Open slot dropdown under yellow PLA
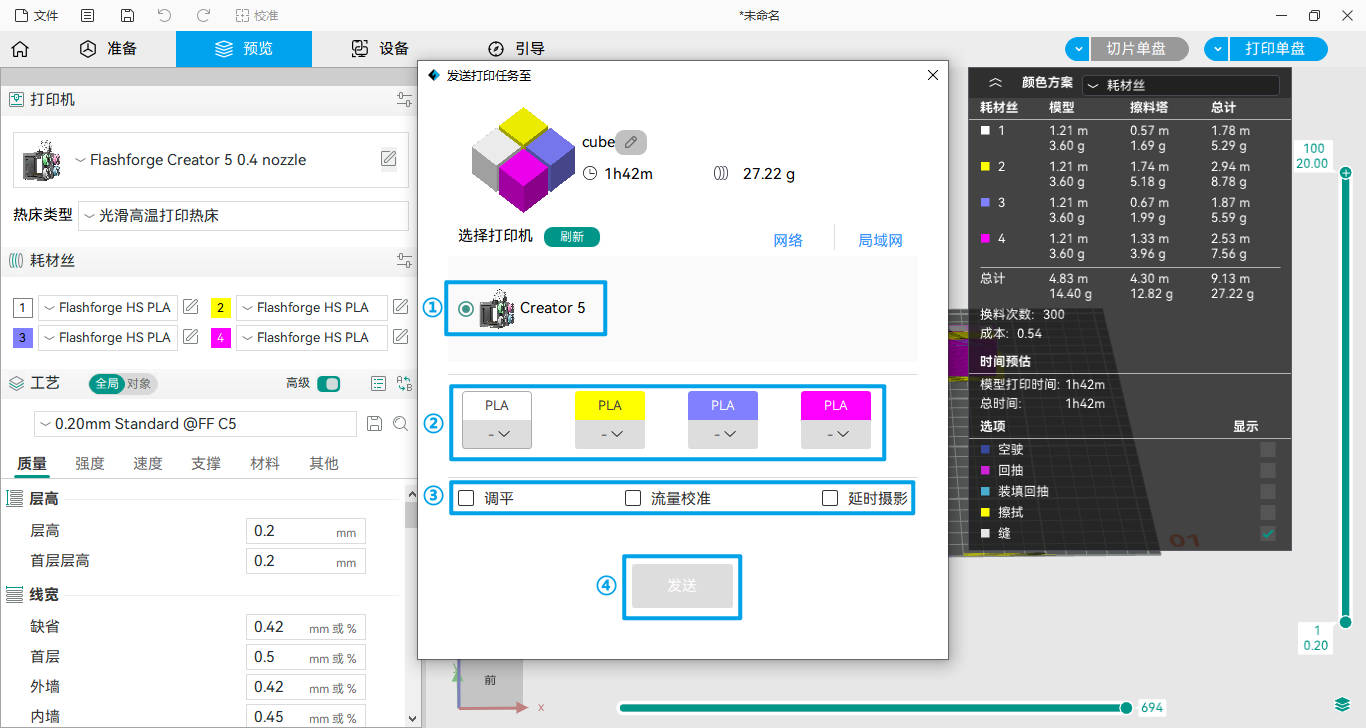 point(610,433)
